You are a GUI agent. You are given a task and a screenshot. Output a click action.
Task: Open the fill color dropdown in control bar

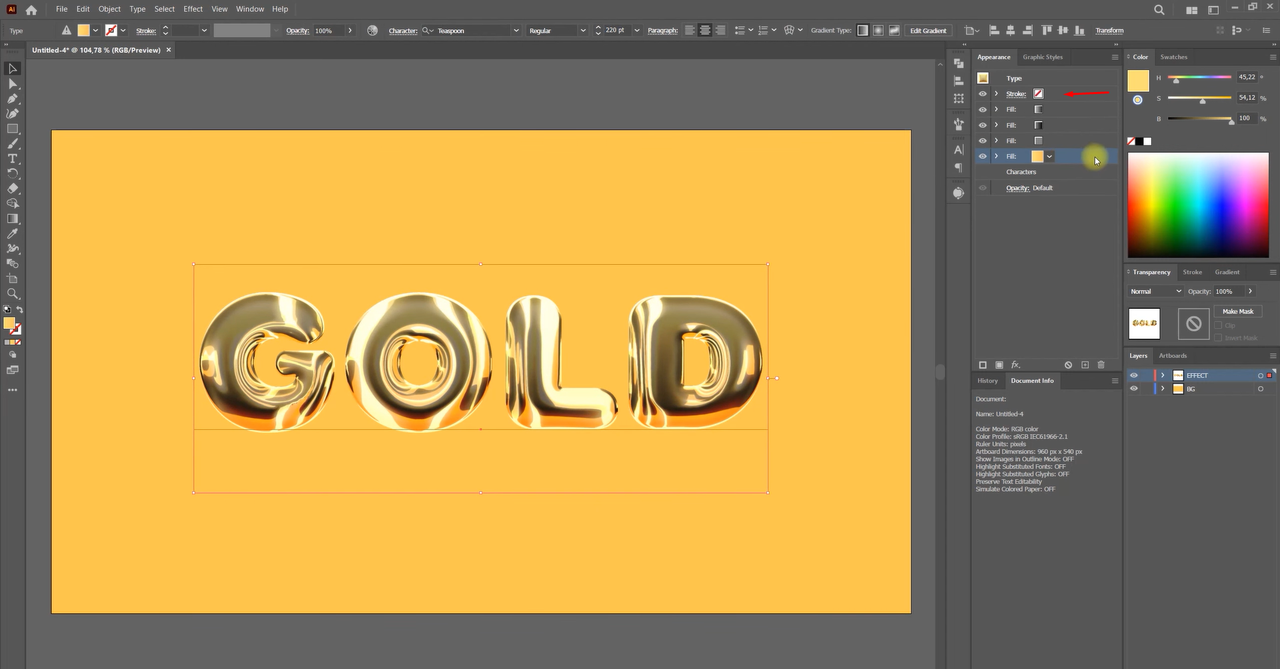[95, 30]
